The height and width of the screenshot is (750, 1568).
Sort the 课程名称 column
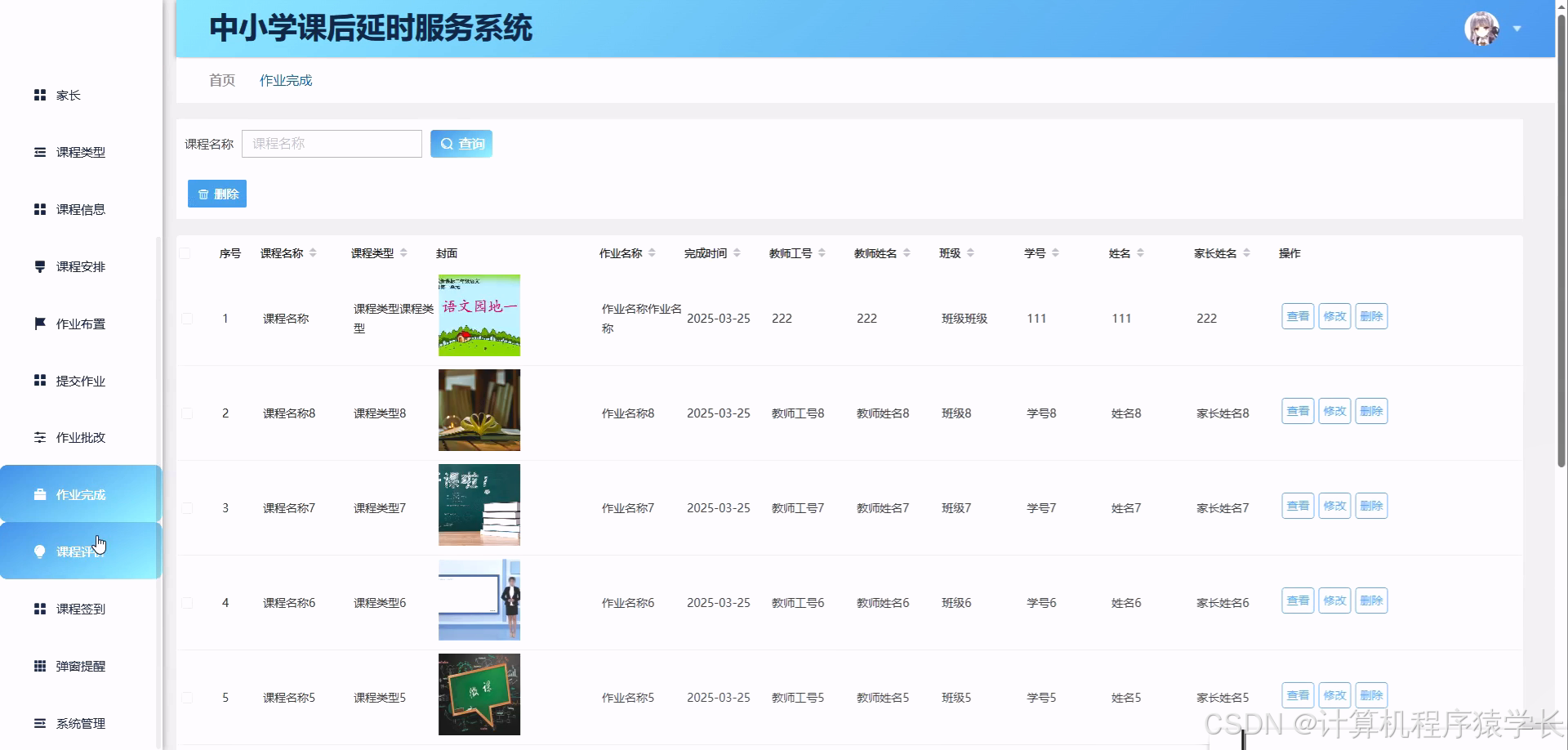pos(311,252)
